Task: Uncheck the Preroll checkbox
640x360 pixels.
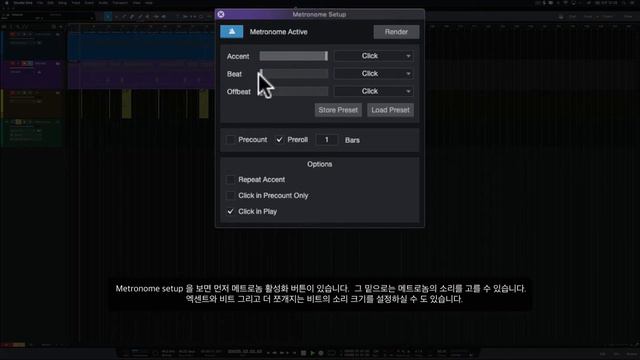Action: pos(279,140)
